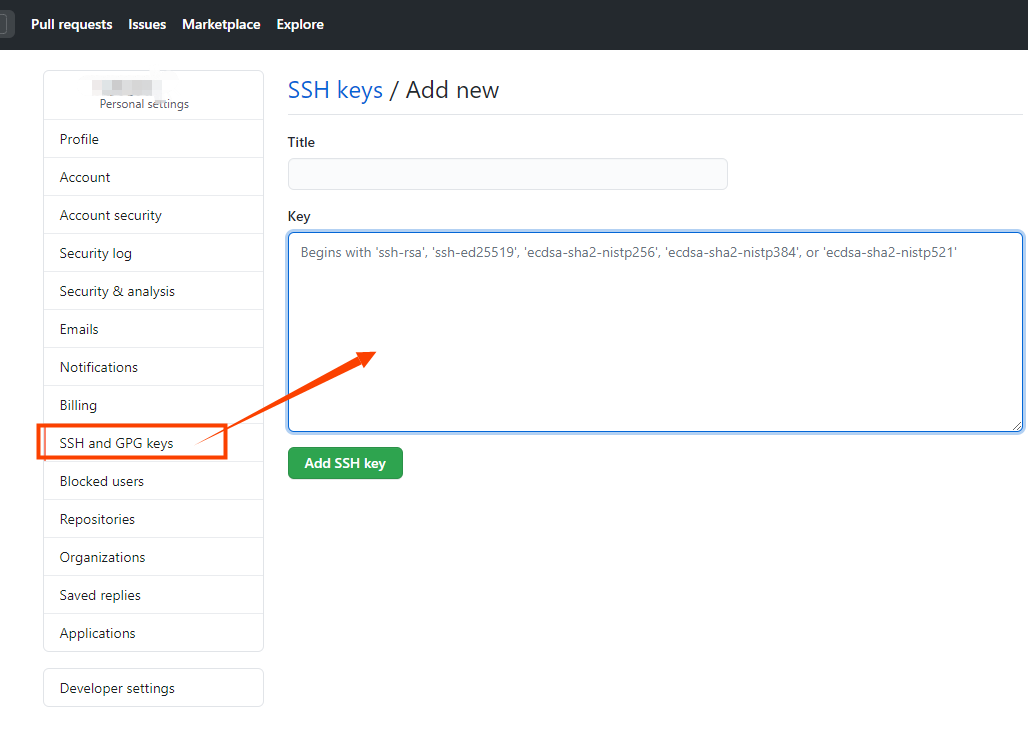Go to Emails settings
This screenshot has height=732, width=1028.
point(153,329)
